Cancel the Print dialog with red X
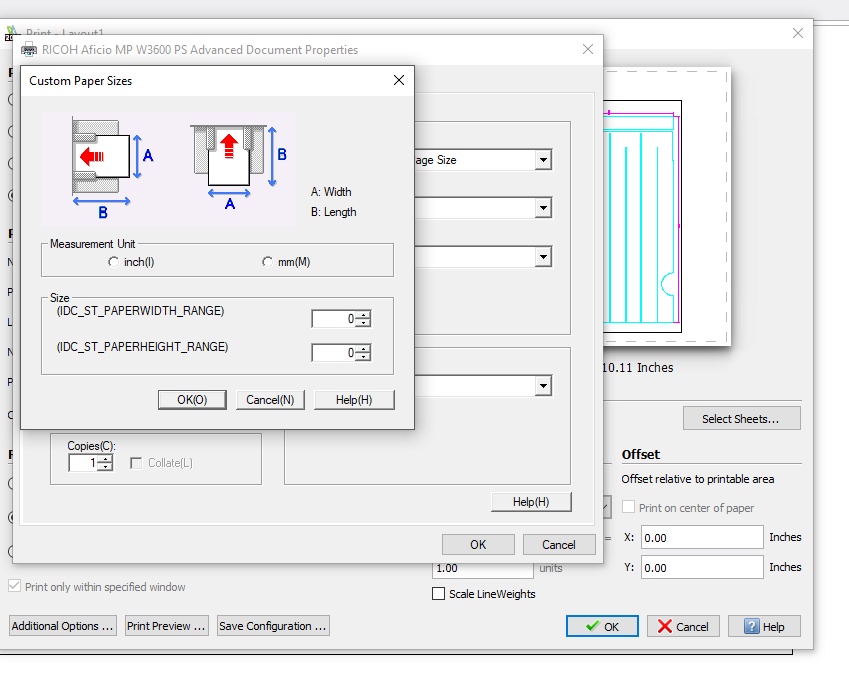Image resolution: width=849 pixels, height=677 pixels. [x=683, y=627]
